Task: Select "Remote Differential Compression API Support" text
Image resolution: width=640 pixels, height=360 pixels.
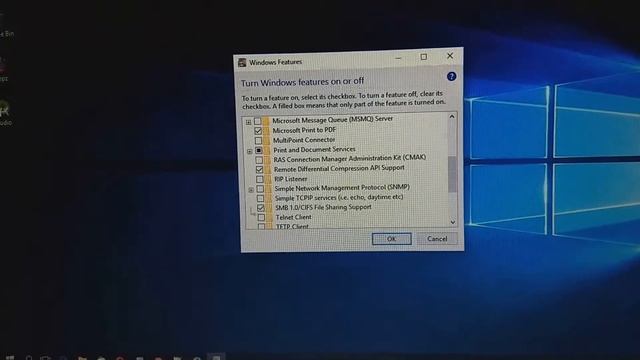Action: [x=339, y=168]
